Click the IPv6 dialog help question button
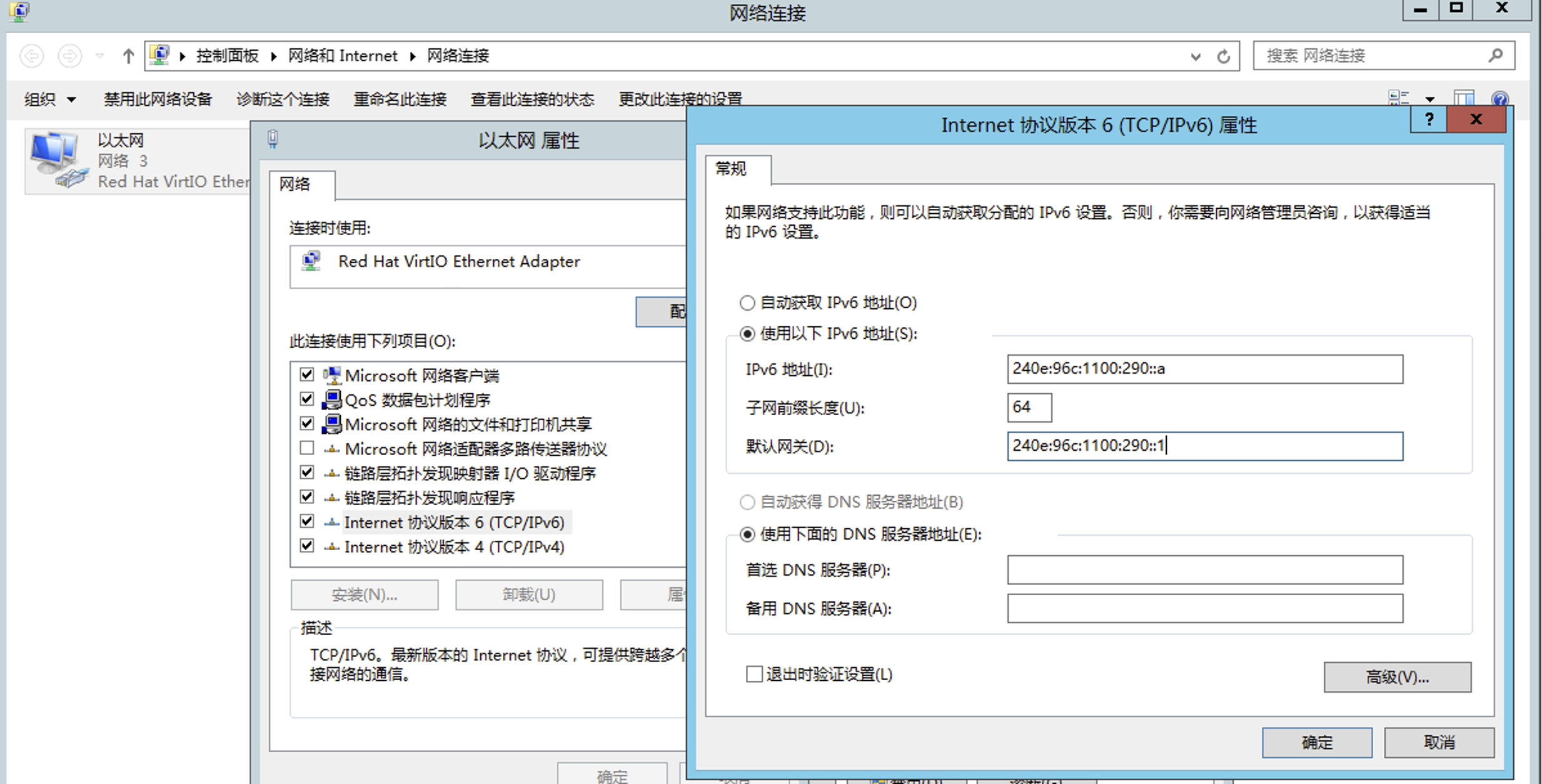 click(x=1429, y=120)
